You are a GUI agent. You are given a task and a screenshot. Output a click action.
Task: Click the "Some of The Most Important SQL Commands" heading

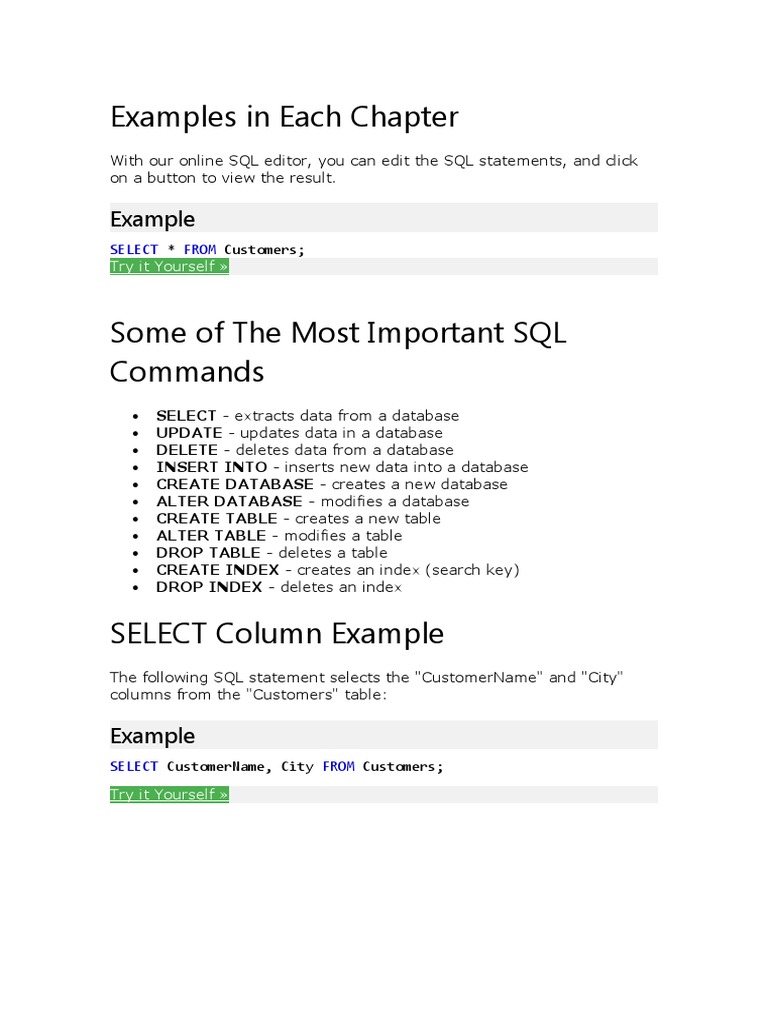click(x=338, y=351)
